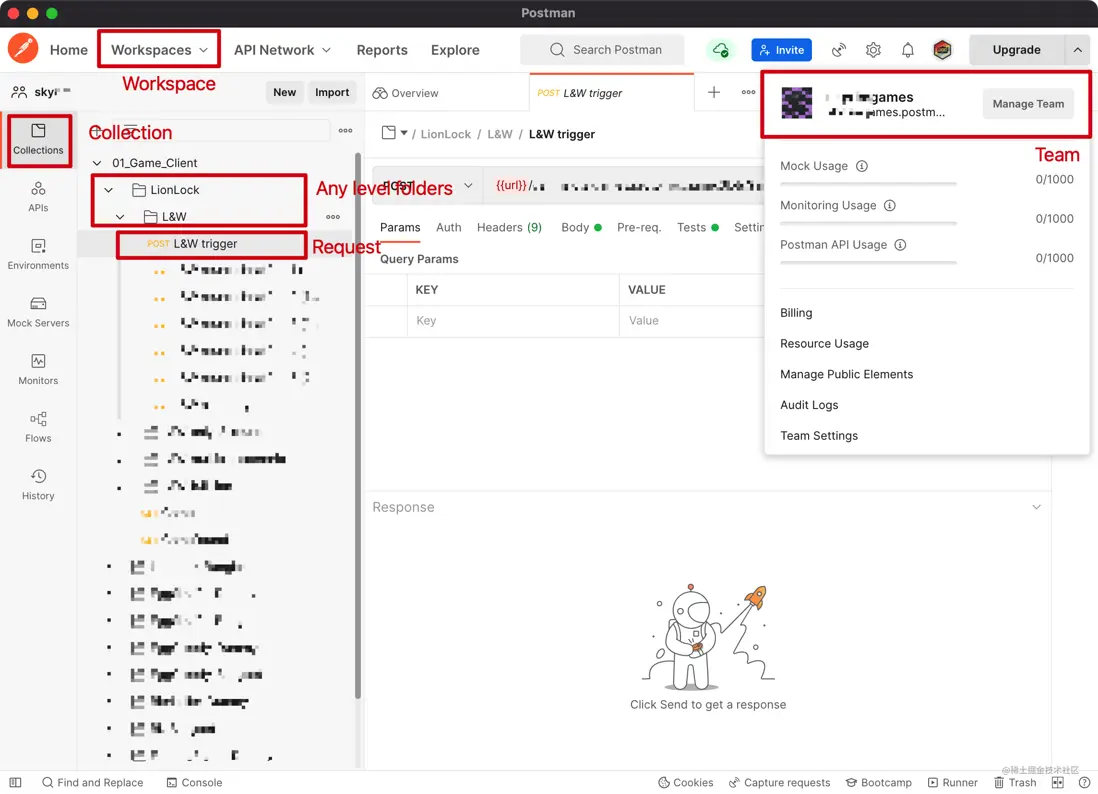Open the Collections sidebar panel
The image size is (1098, 794).
(x=38, y=140)
